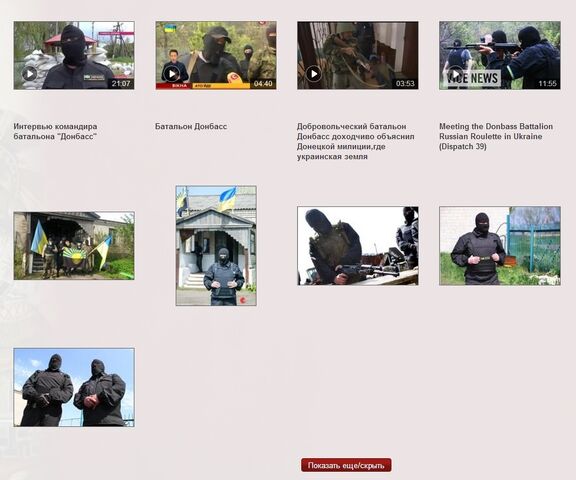
Task: Click the 'Показать еще/скрыть' button
Action: click(x=346, y=465)
